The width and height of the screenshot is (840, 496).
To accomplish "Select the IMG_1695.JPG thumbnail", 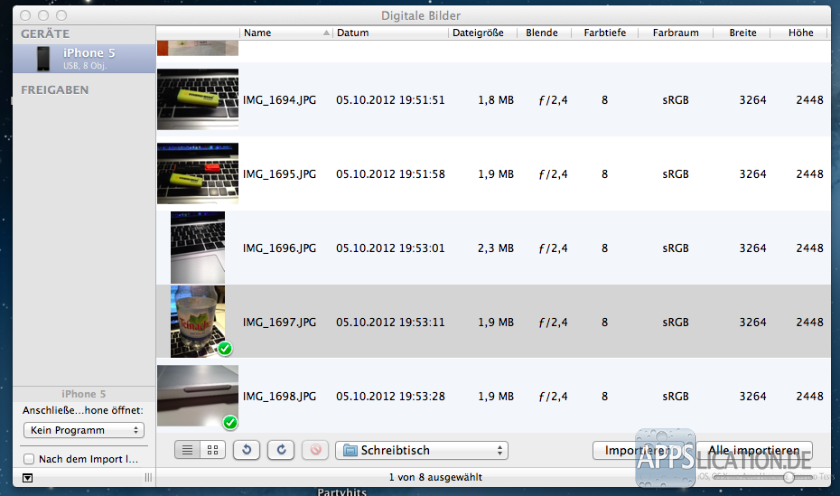I will [198, 173].
